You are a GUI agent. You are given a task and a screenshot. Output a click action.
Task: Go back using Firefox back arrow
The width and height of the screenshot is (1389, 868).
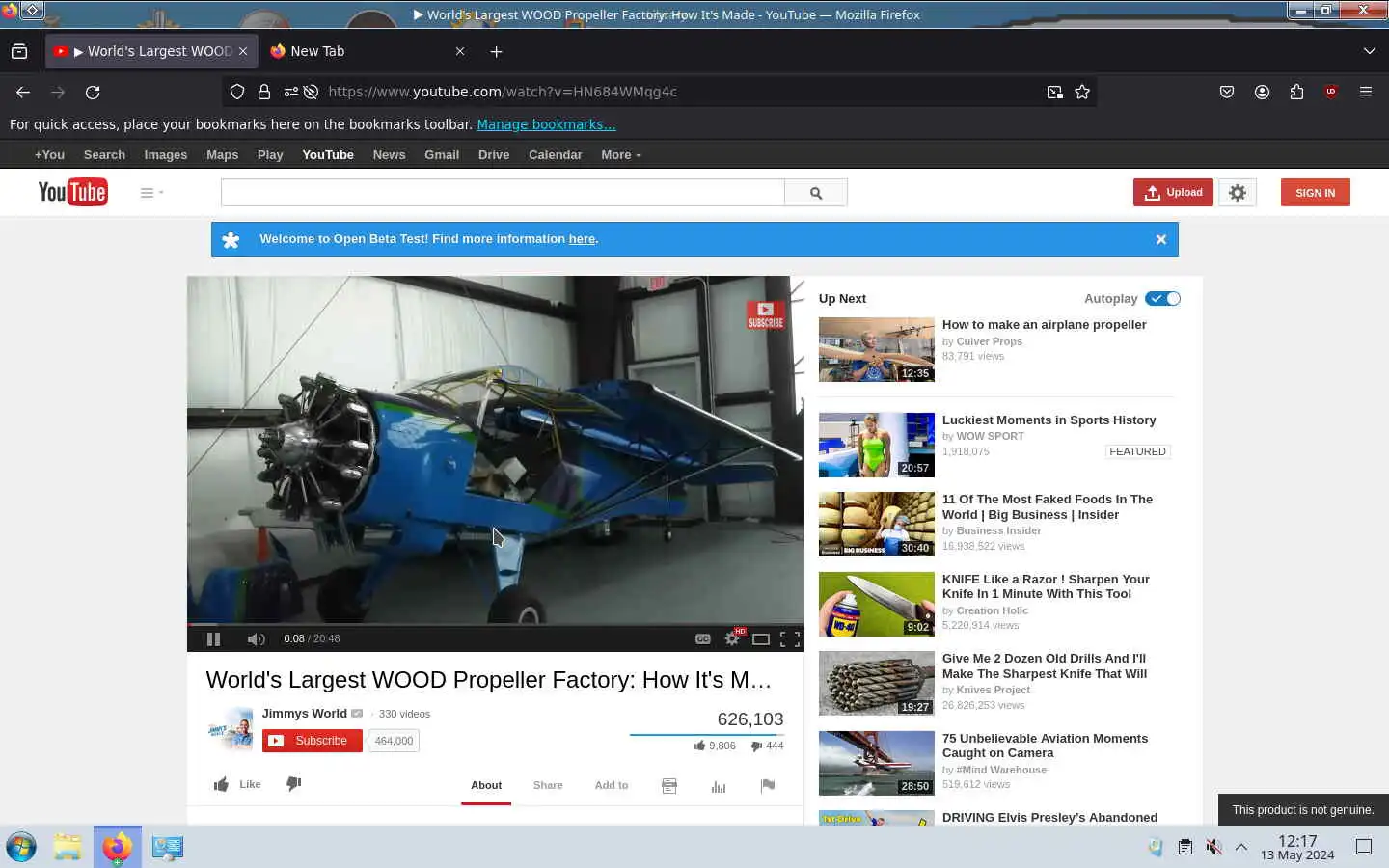click(x=23, y=93)
